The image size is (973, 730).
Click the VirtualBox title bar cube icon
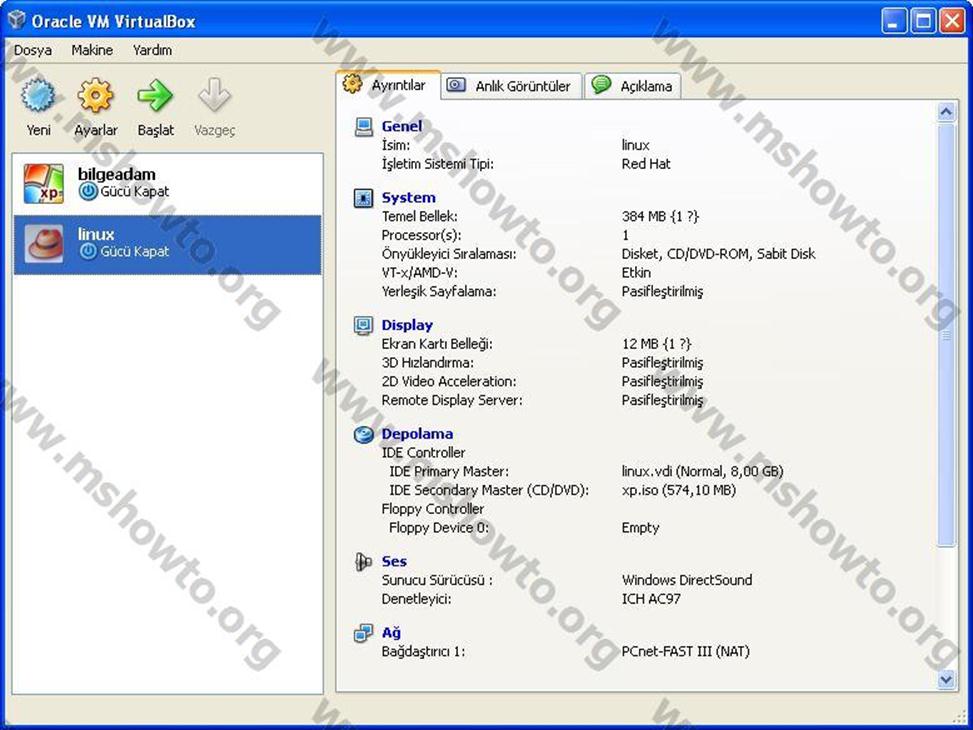click(17, 20)
